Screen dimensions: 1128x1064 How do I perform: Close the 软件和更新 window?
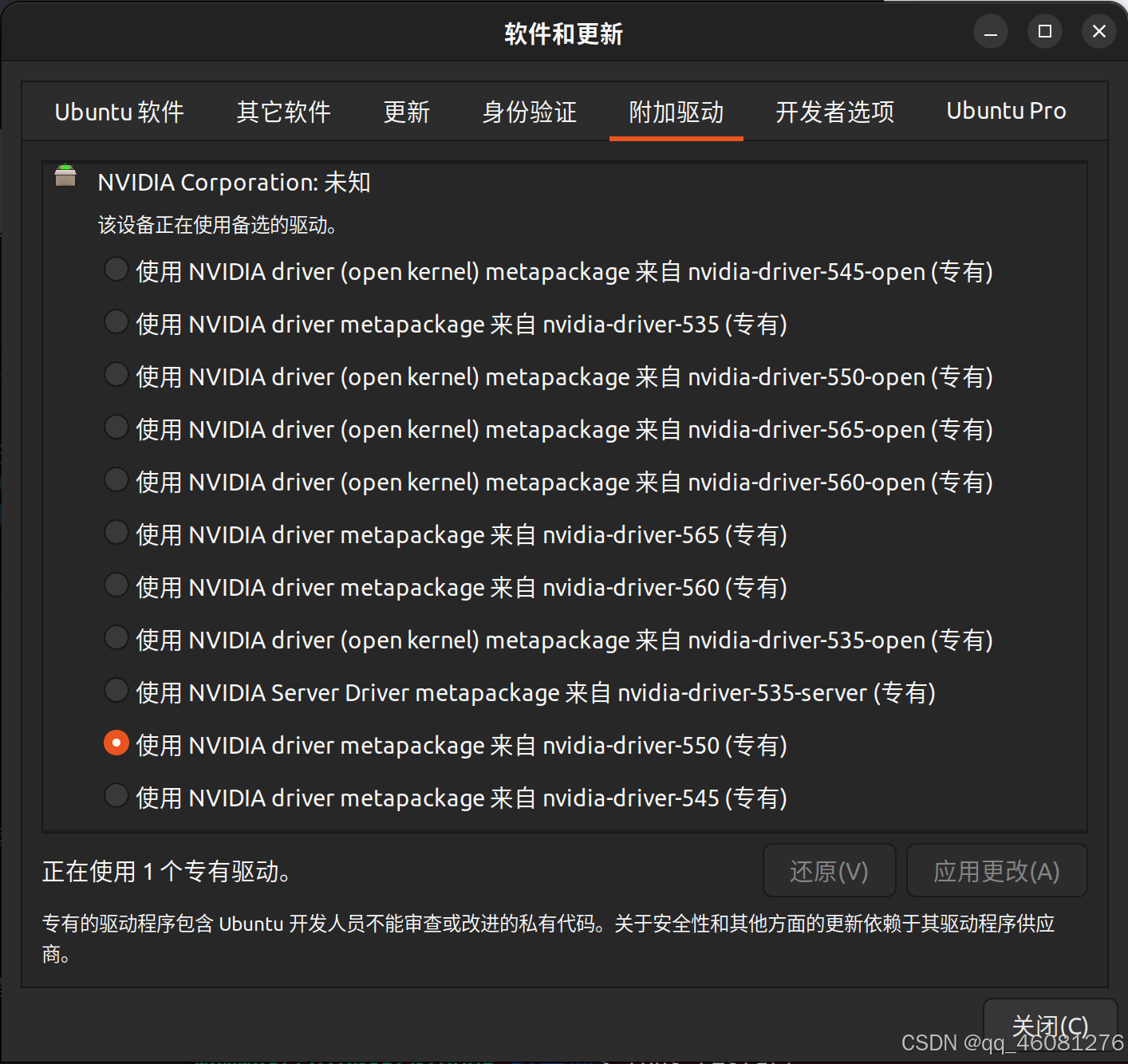[x=1099, y=32]
